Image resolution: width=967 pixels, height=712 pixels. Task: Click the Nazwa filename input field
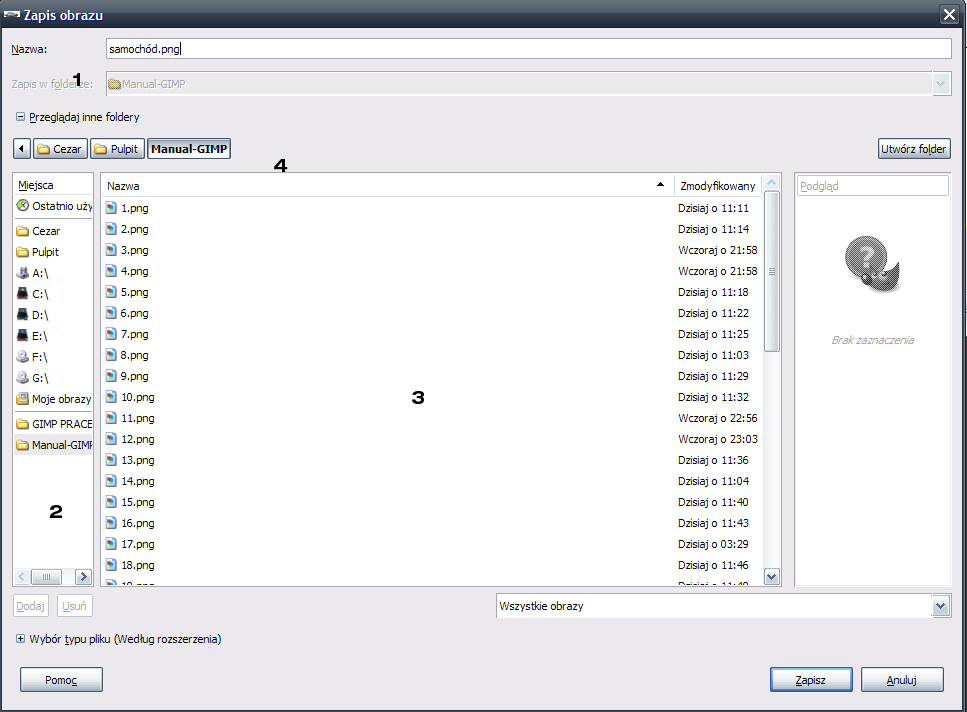click(528, 48)
